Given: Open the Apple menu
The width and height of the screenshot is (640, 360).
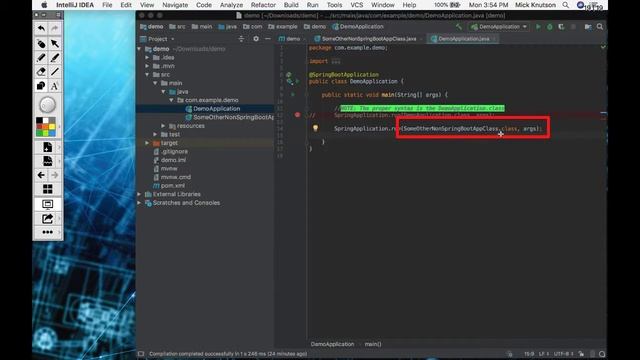Looking at the screenshot, I should (x=44, y=5).
